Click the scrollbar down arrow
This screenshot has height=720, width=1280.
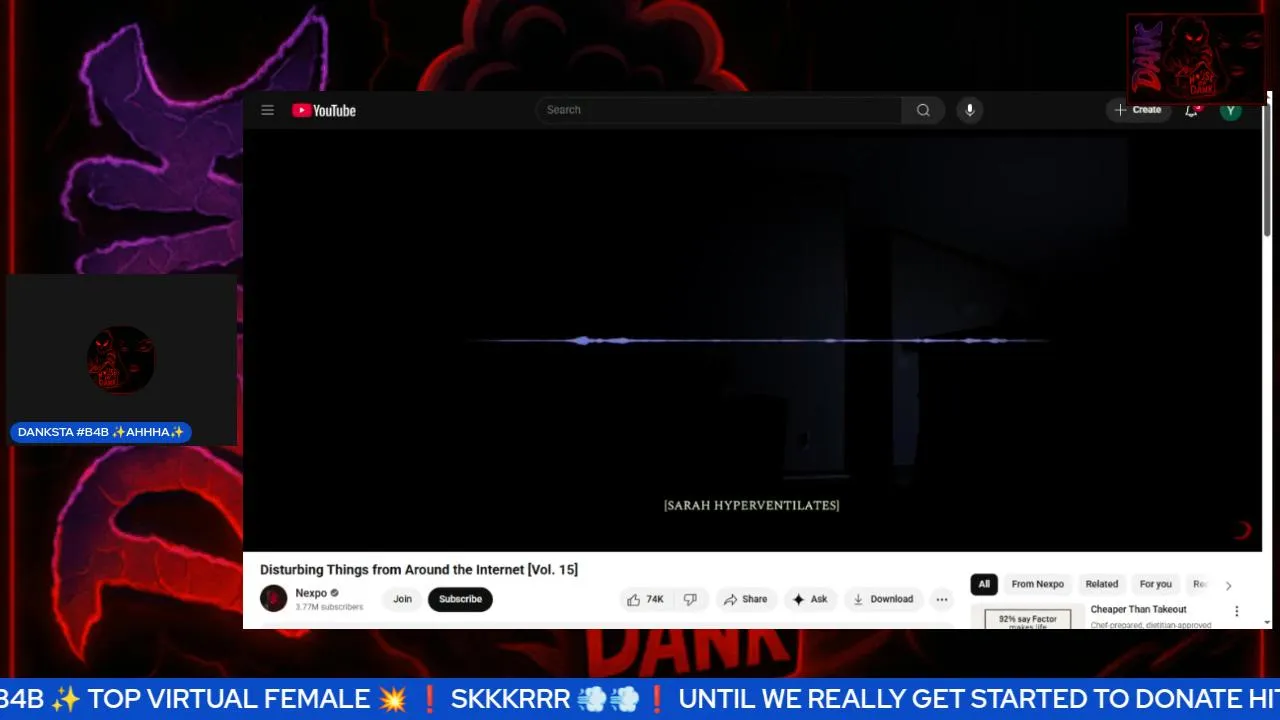[x=1267, y=622]
